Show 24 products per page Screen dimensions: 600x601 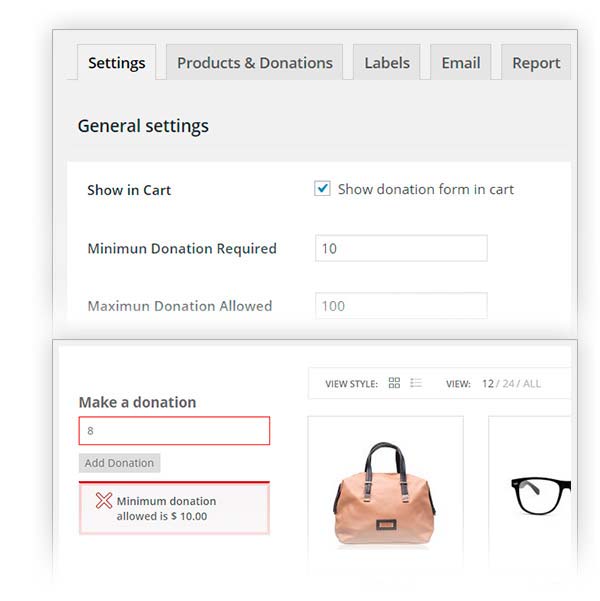pos(509,383)
